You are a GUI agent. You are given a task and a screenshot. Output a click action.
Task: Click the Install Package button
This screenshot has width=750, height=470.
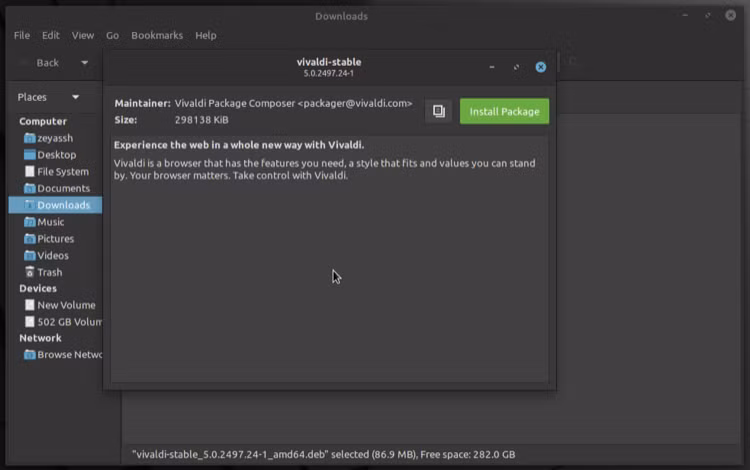click(x=504, y=111)
